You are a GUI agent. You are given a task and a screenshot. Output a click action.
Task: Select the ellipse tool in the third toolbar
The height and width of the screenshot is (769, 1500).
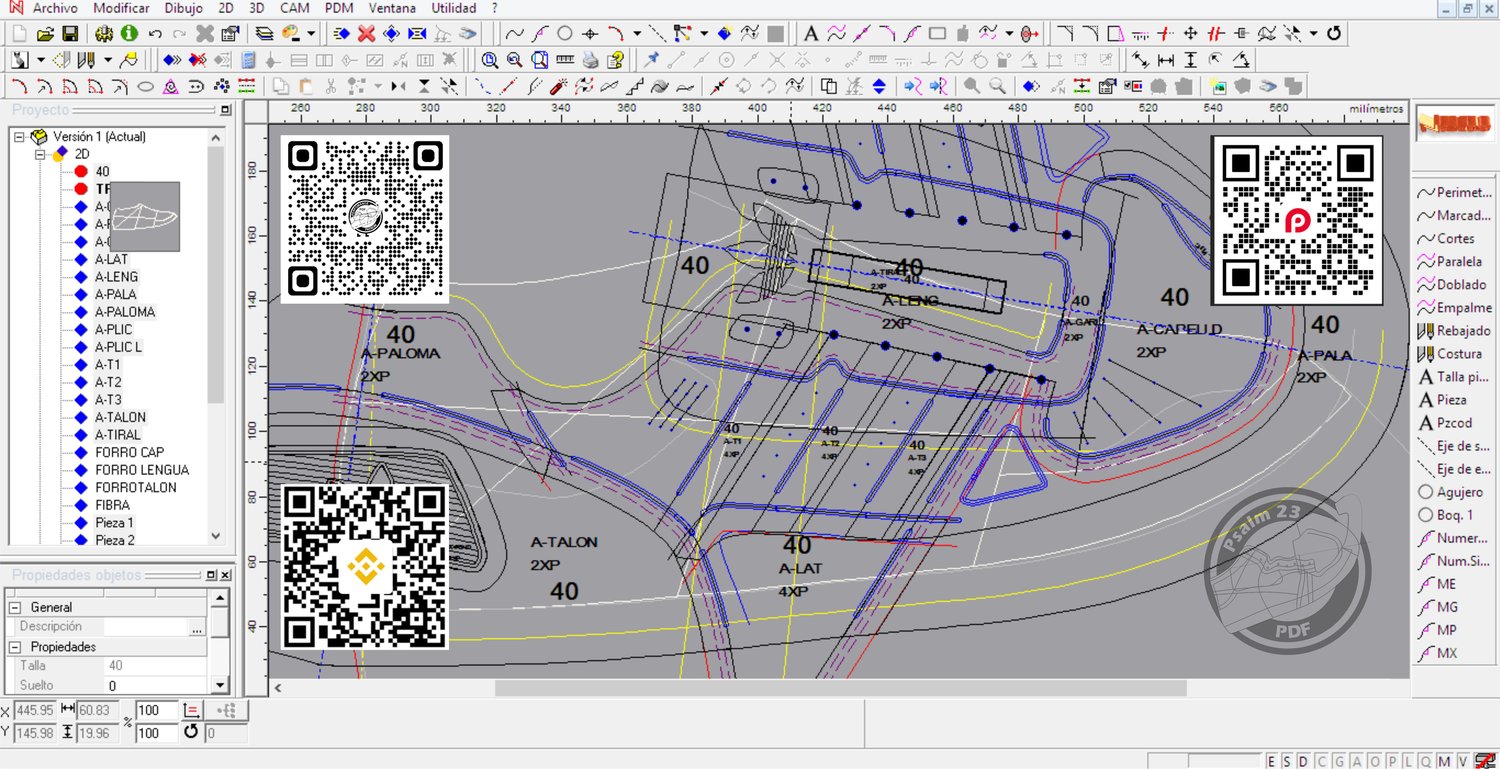tap(146, 86)
